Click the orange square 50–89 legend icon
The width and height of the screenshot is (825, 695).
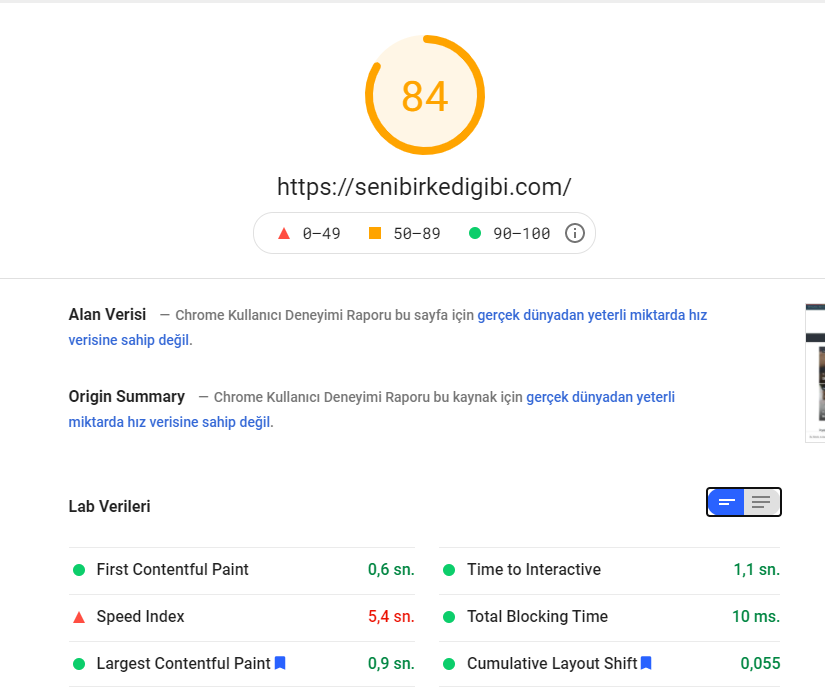point(375,233)
